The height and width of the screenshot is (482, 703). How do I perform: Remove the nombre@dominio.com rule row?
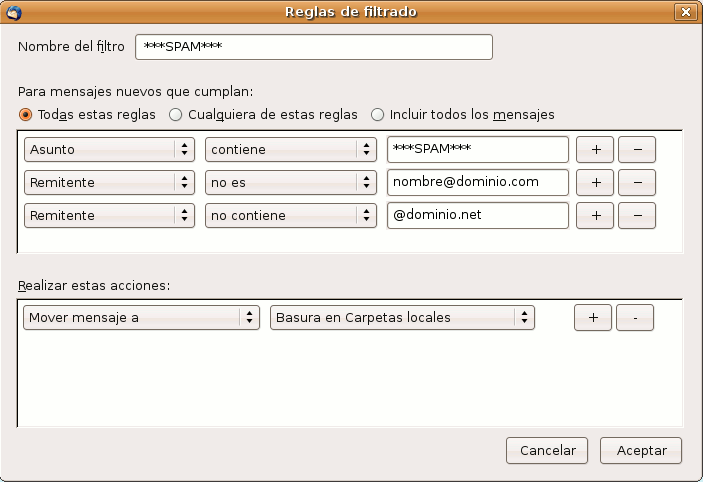[x=637, y=183]
